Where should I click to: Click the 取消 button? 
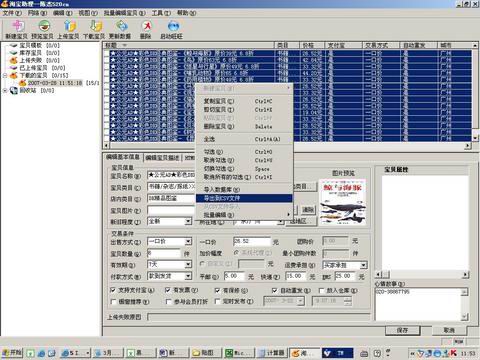[x=449, y=330]
